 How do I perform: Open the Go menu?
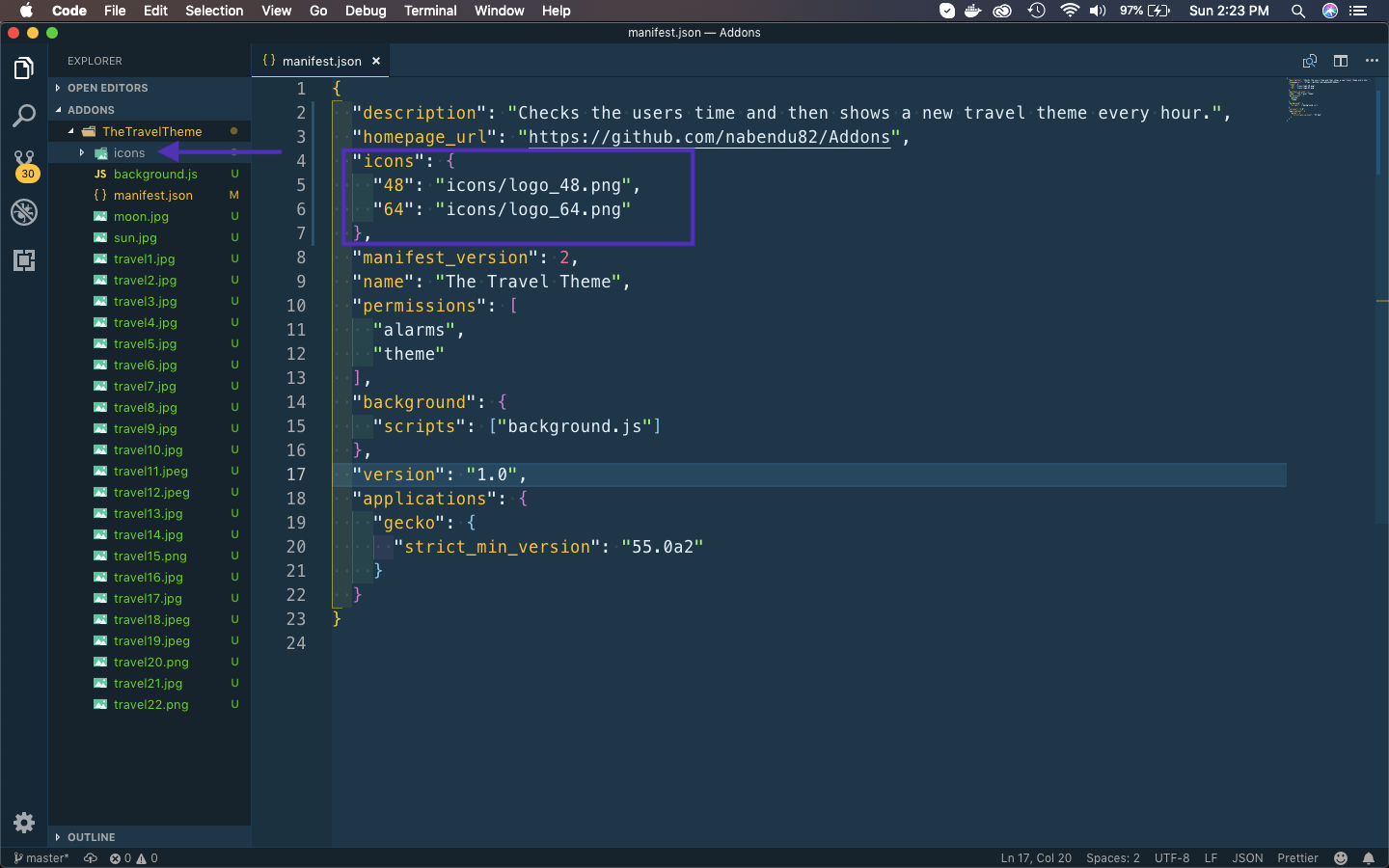pos(318,11)
